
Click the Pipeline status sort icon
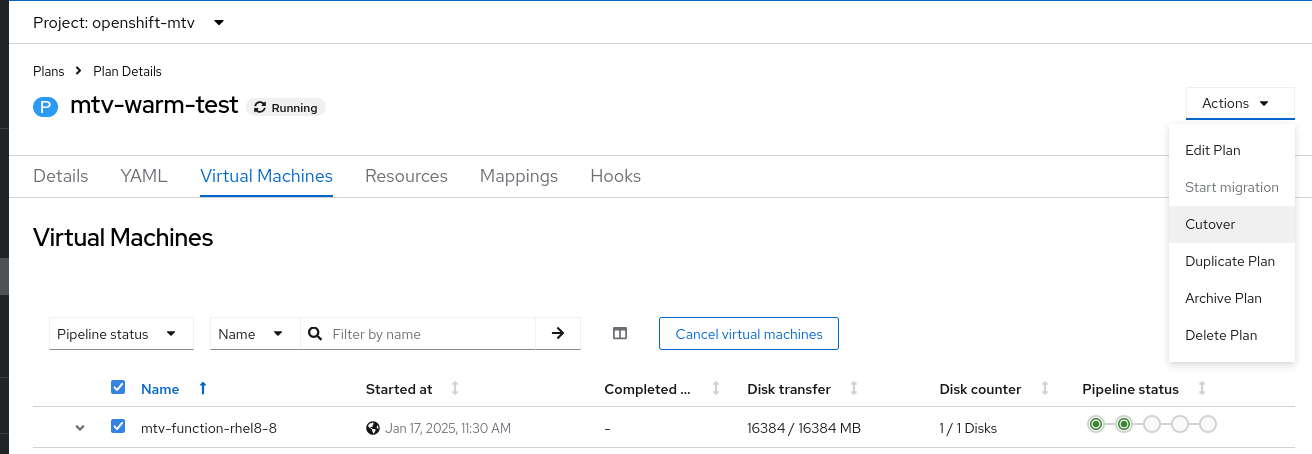pyautogui.click(x=1201, y=389)
